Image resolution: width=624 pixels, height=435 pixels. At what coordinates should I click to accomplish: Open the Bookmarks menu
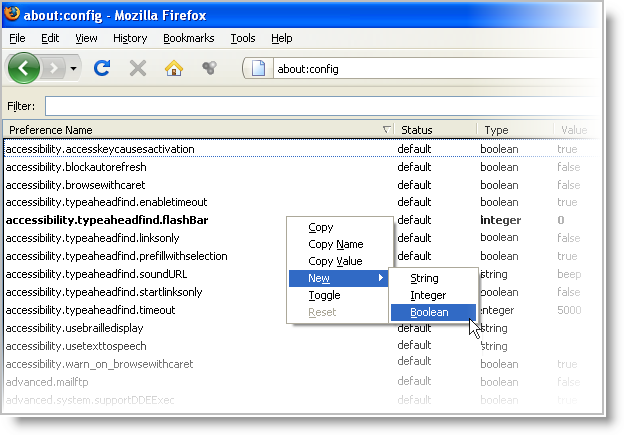click(x=188, y=38)
